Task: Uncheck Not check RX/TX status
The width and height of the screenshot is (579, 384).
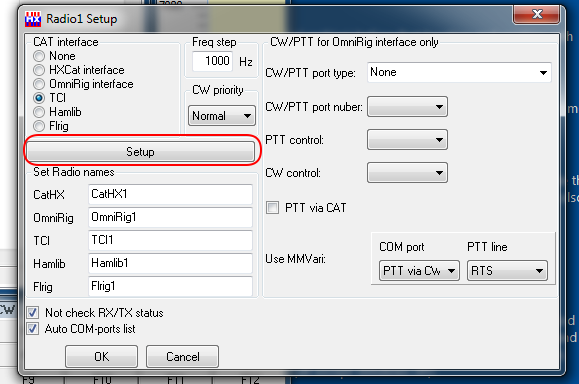Action: click(32, 313)
